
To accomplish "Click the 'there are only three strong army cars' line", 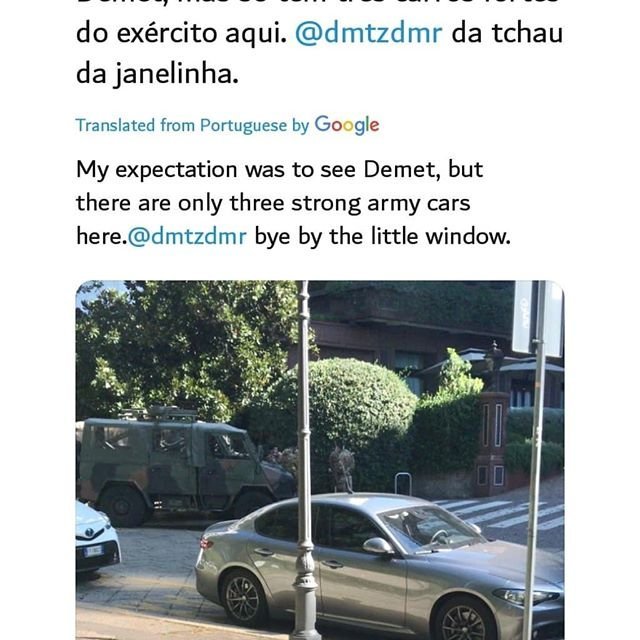I will click(273, 203).
